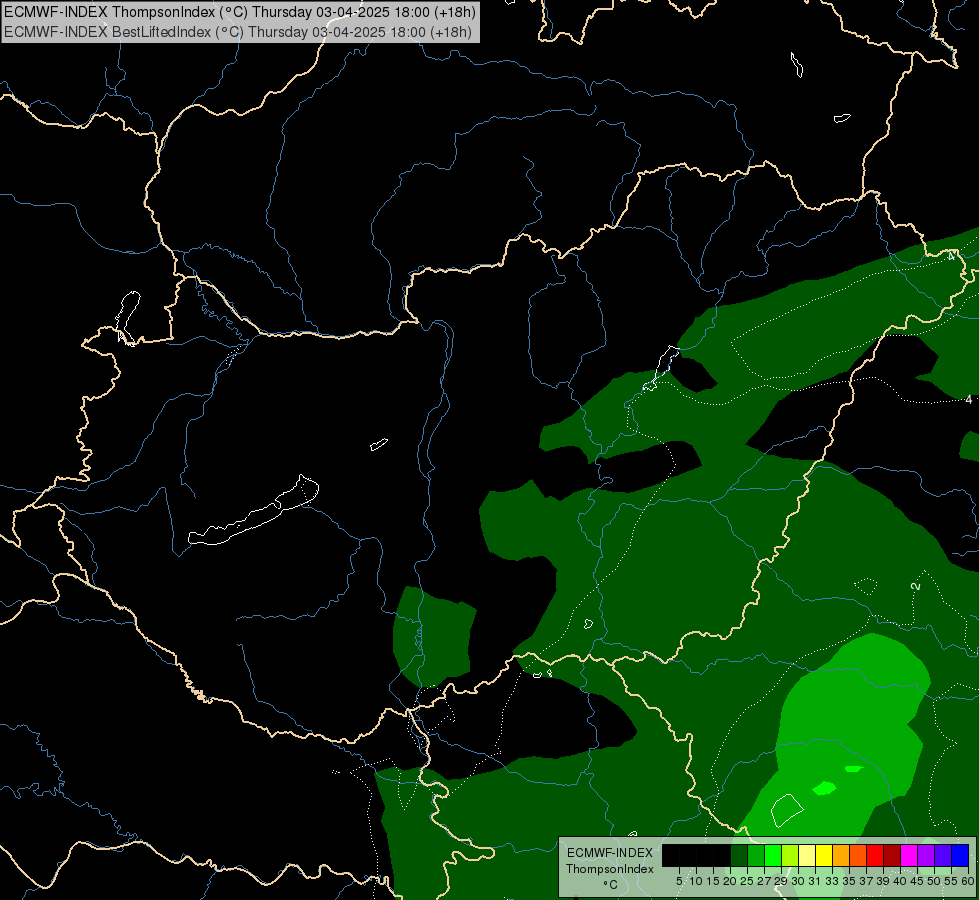The height and width of the screenshot is (900, 979).
Task: Select the BestLiftedIndex title line at top
Action: coord(238,32)
